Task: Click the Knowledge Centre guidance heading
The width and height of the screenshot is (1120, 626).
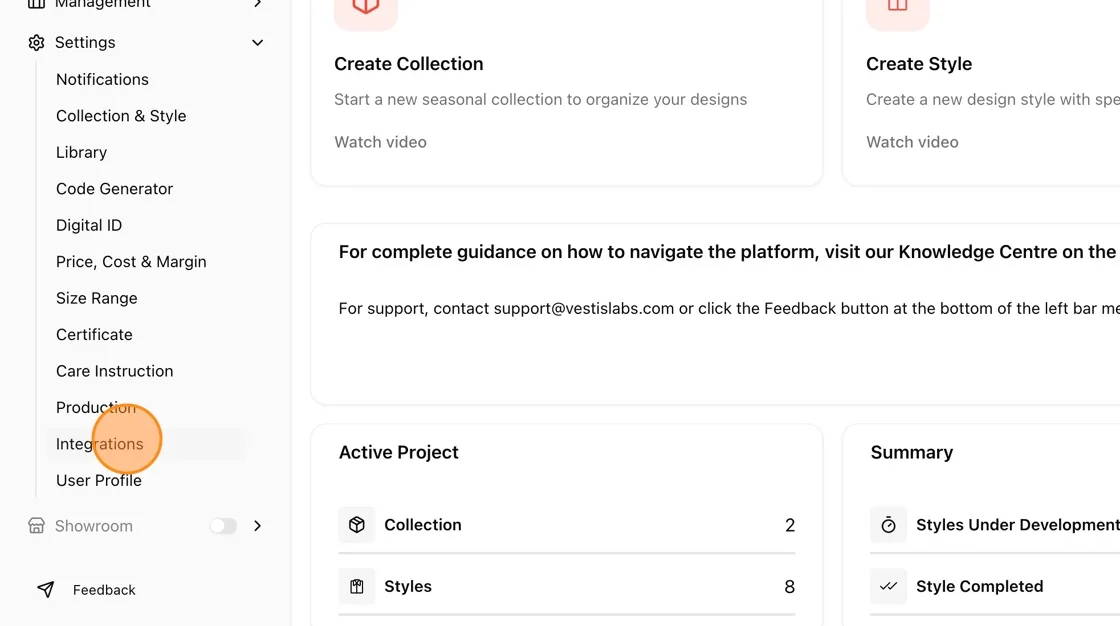Action: tap(729, 252)
